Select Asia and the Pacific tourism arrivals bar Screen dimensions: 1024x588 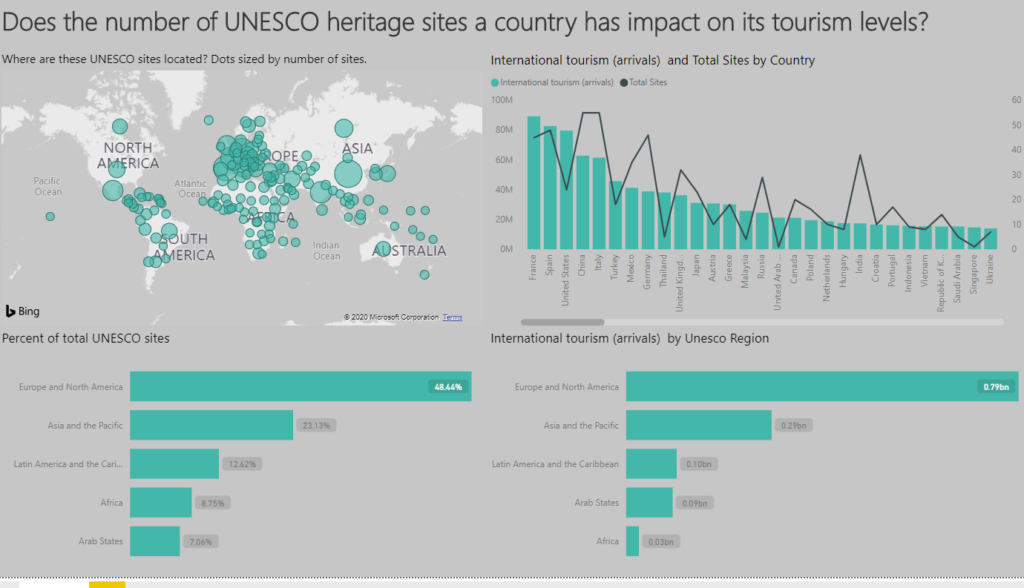coord(699,425)
